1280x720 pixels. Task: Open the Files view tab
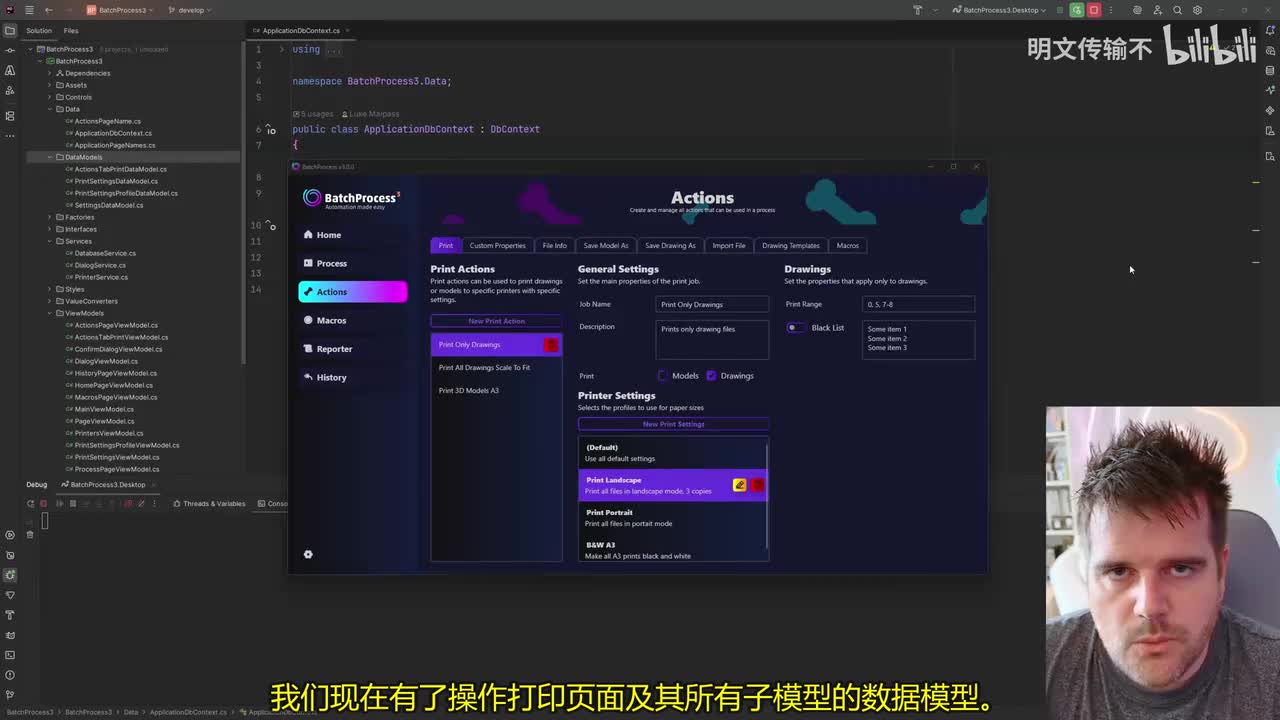pyautogui.click(x=71, y=30)
